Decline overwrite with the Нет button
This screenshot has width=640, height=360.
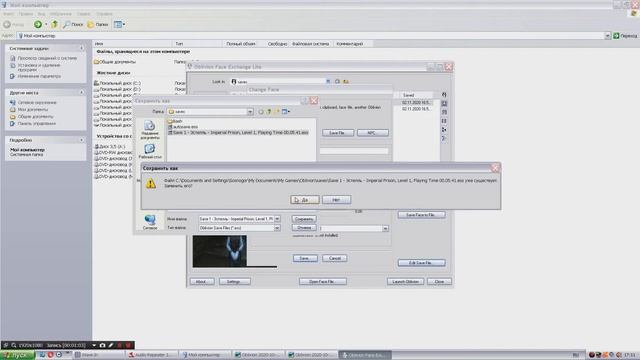336,200
